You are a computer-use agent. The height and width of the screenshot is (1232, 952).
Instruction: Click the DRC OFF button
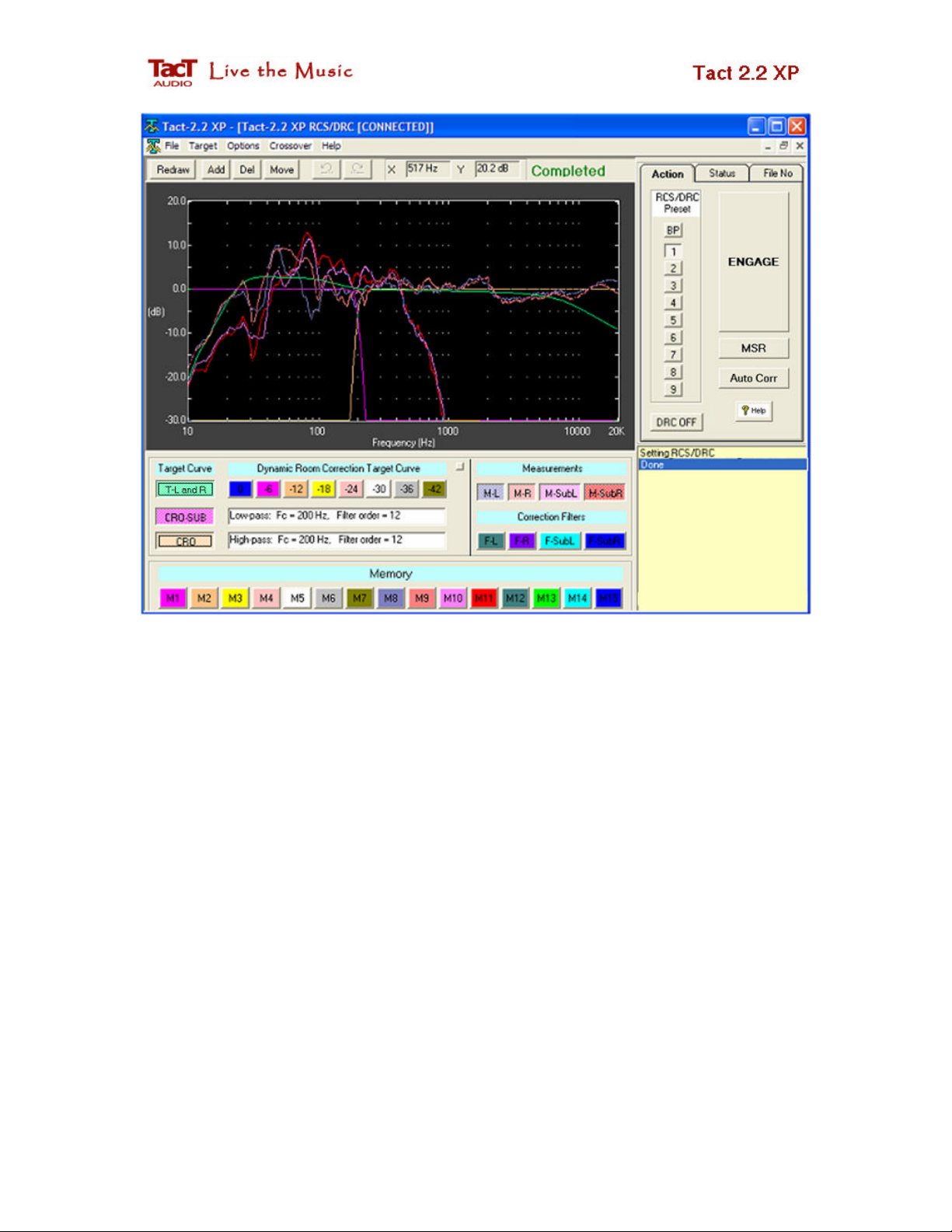[676, 422]
